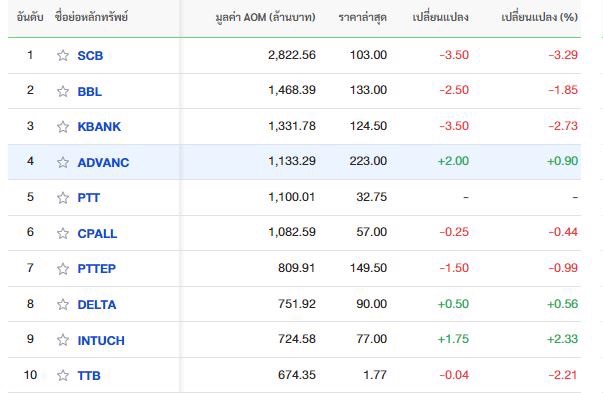Add CPALL to favorites via star

[63, 233]
